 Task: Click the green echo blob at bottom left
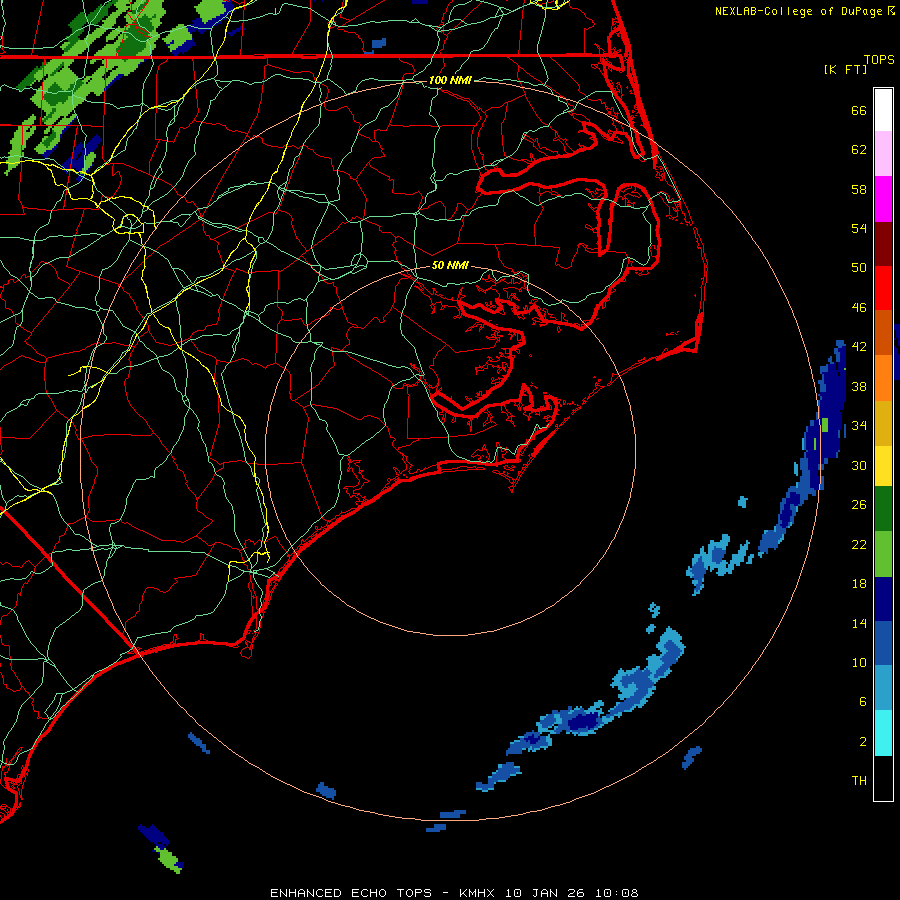click(169, 858)
